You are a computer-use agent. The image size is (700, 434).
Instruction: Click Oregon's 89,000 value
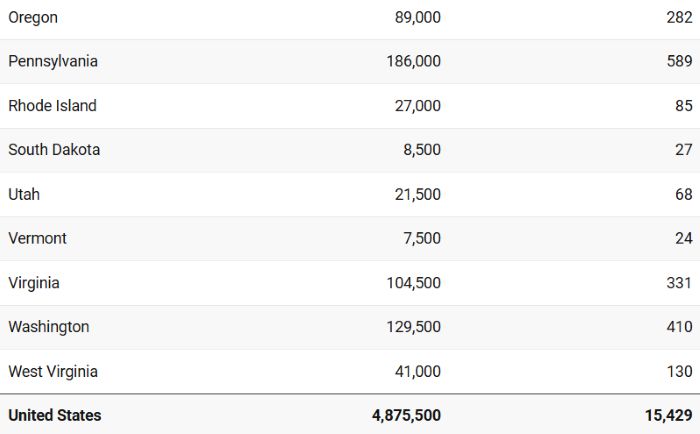(417, 17)
